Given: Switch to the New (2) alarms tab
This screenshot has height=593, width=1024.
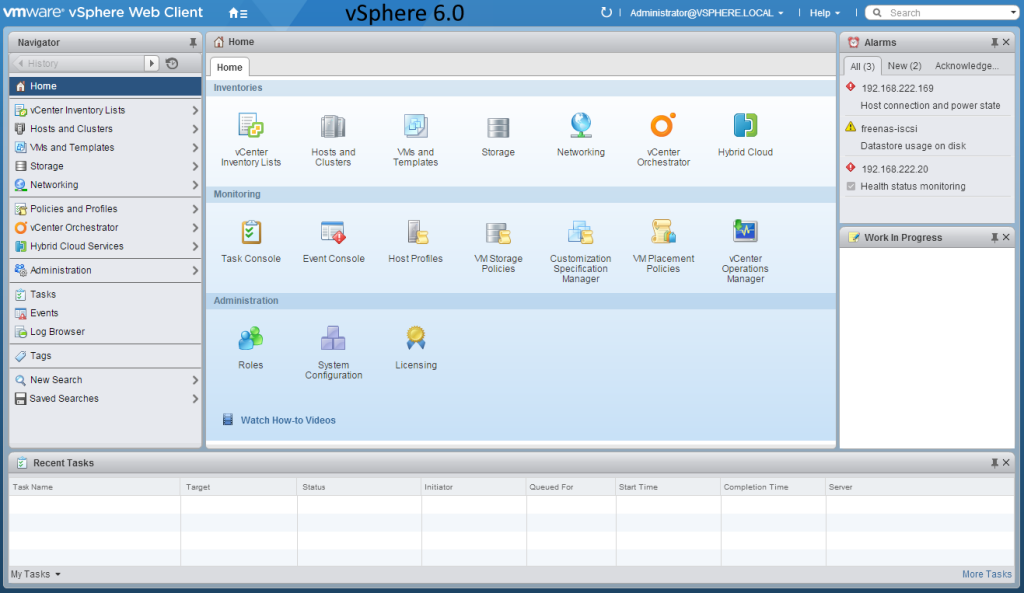Looking at the screenshot, I should [x=904, y=66].
